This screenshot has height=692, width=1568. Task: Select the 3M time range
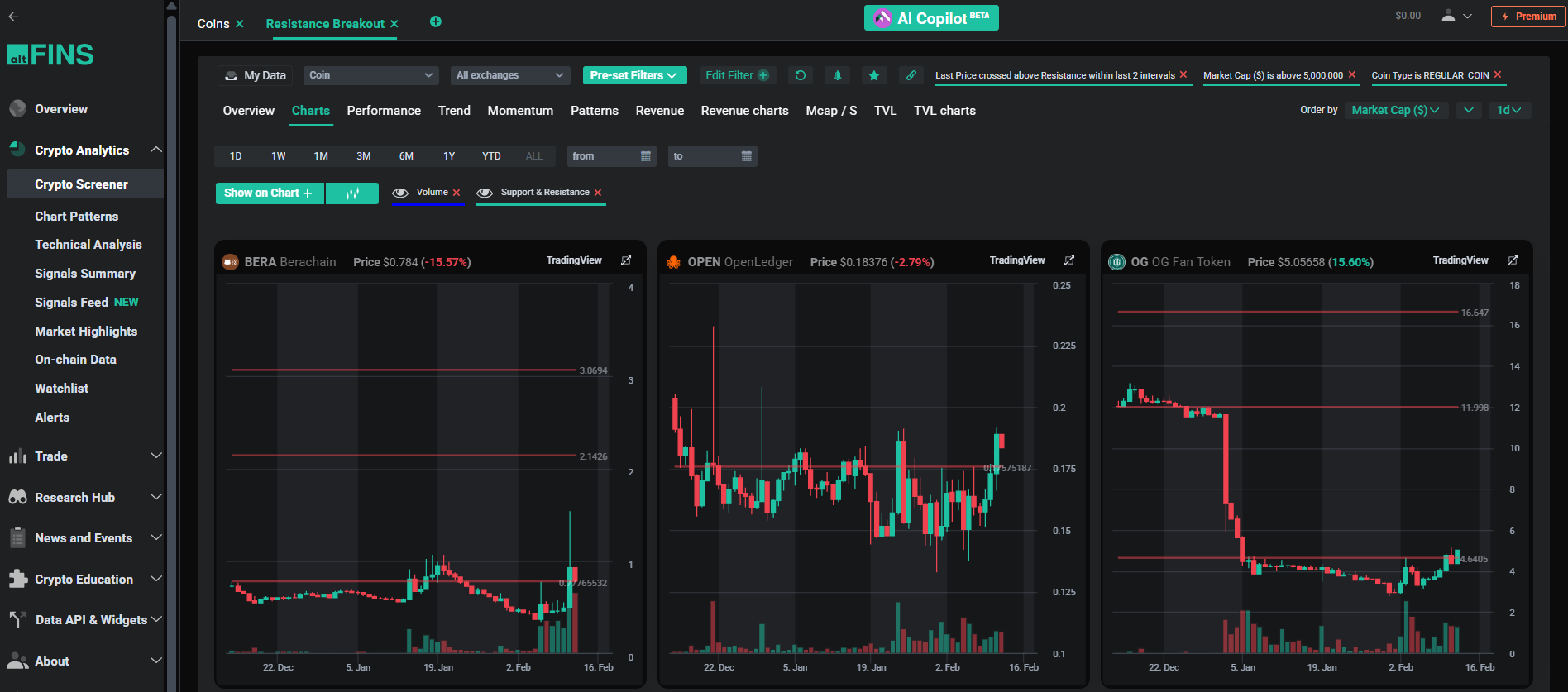363,156
